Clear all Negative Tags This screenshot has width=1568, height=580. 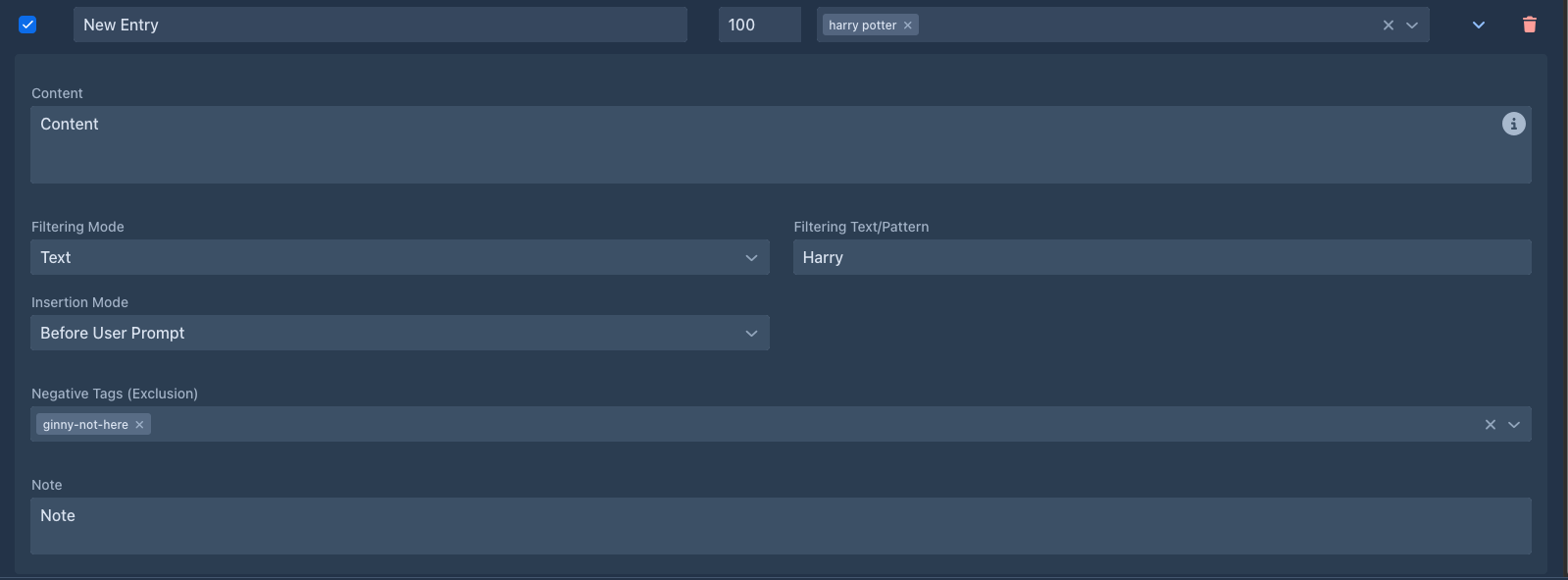tap(1490, 425)
